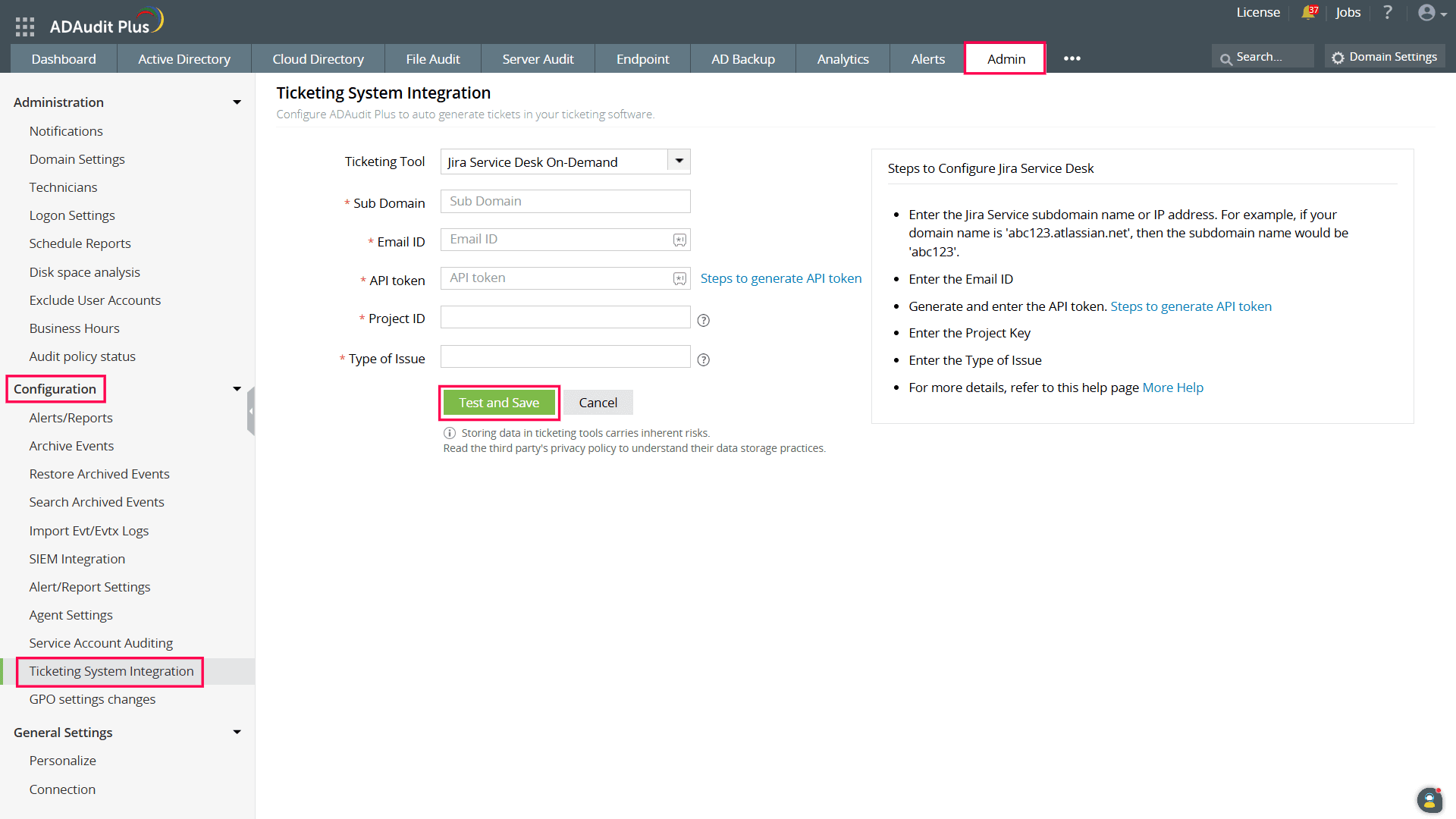
Task: Click the Type of Issue help icon
Action: (x=703, y=359)
